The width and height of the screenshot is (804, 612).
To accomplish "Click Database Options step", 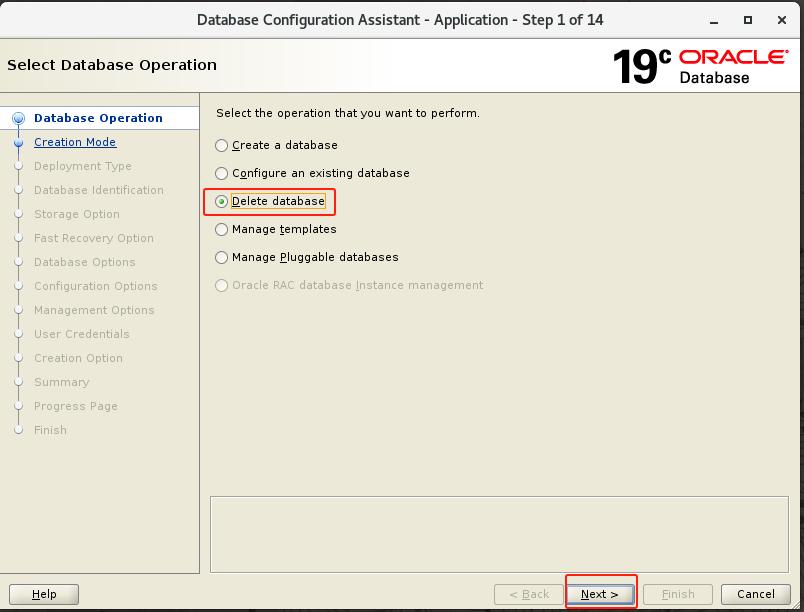I will [85, 262].
